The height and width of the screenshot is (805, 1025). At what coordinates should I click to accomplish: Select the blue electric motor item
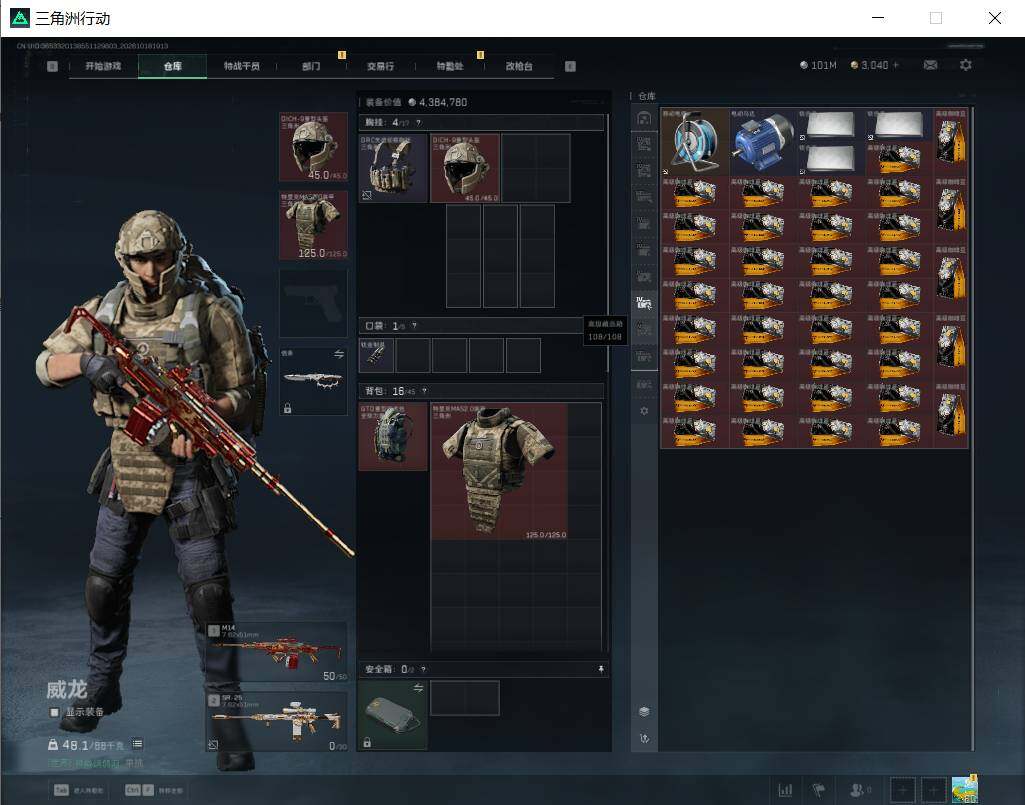[763, 142]
